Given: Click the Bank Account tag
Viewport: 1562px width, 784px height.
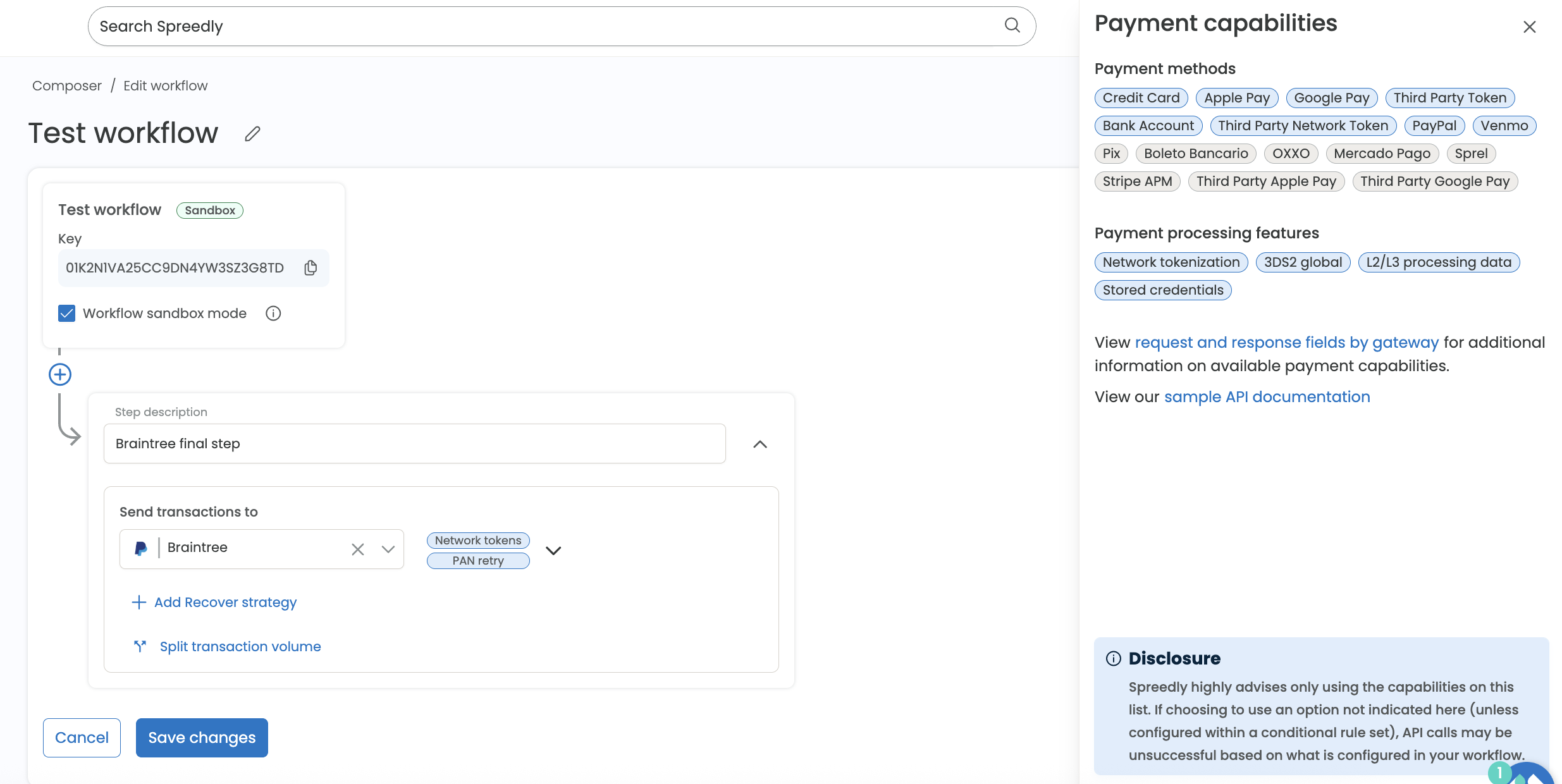Looking at the screenshot, I should pos(1148,126).
